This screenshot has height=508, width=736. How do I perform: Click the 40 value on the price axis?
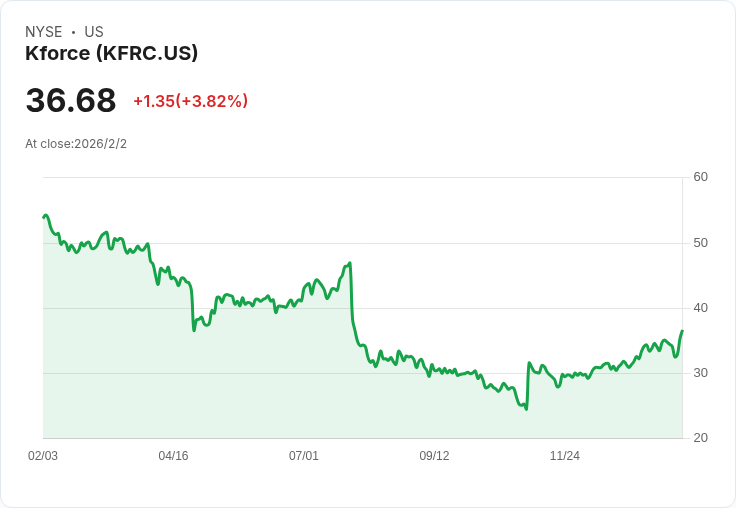(701, 308)
